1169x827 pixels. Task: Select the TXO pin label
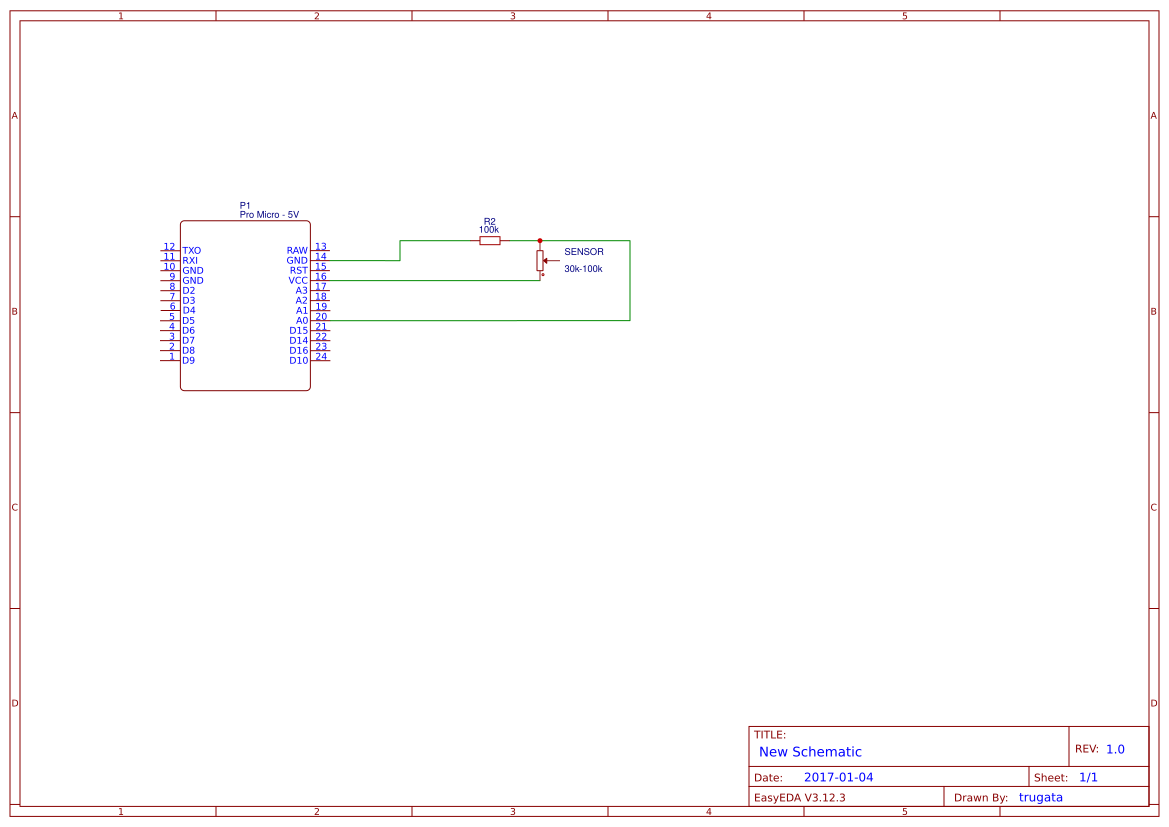(x=192, y=251)
